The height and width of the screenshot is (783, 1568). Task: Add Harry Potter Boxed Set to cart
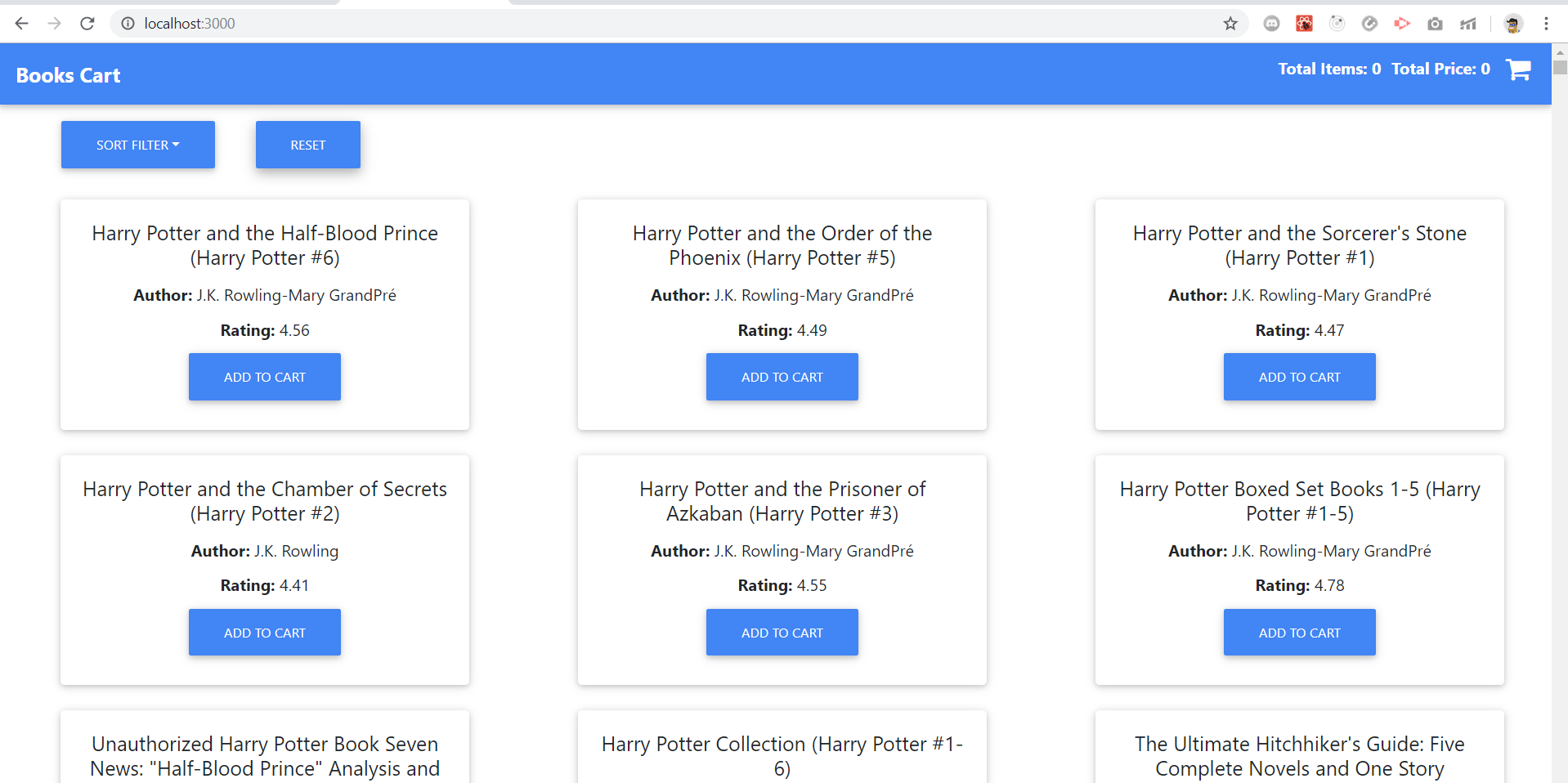(1300, 633)
